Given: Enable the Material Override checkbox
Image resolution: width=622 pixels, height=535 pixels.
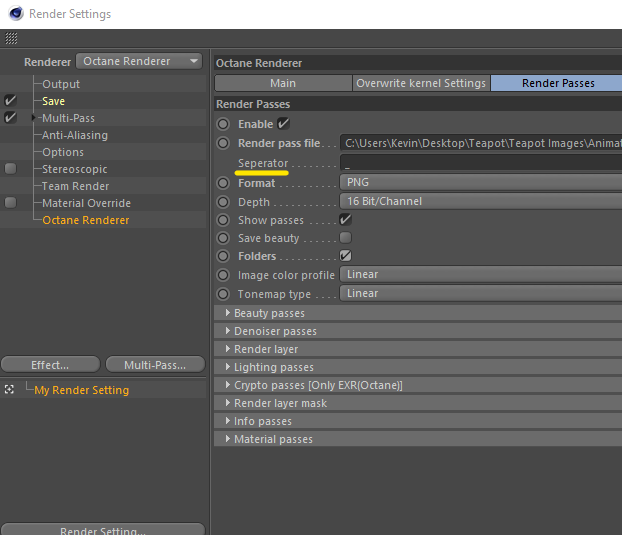Looking at the screenshot, I should click(10, 203).
